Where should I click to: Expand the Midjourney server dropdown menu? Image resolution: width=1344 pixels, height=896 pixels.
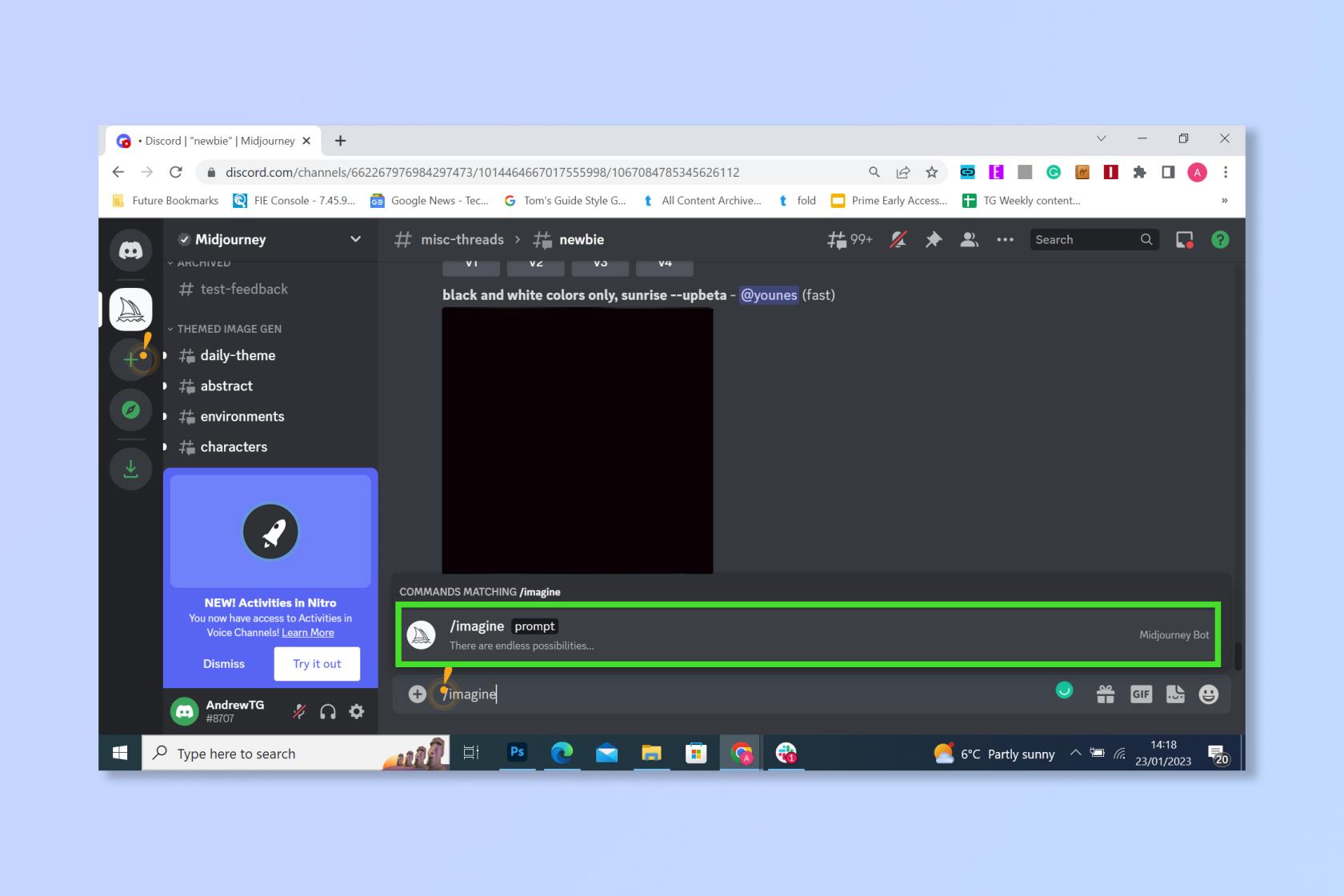click(x=356, y=239)
